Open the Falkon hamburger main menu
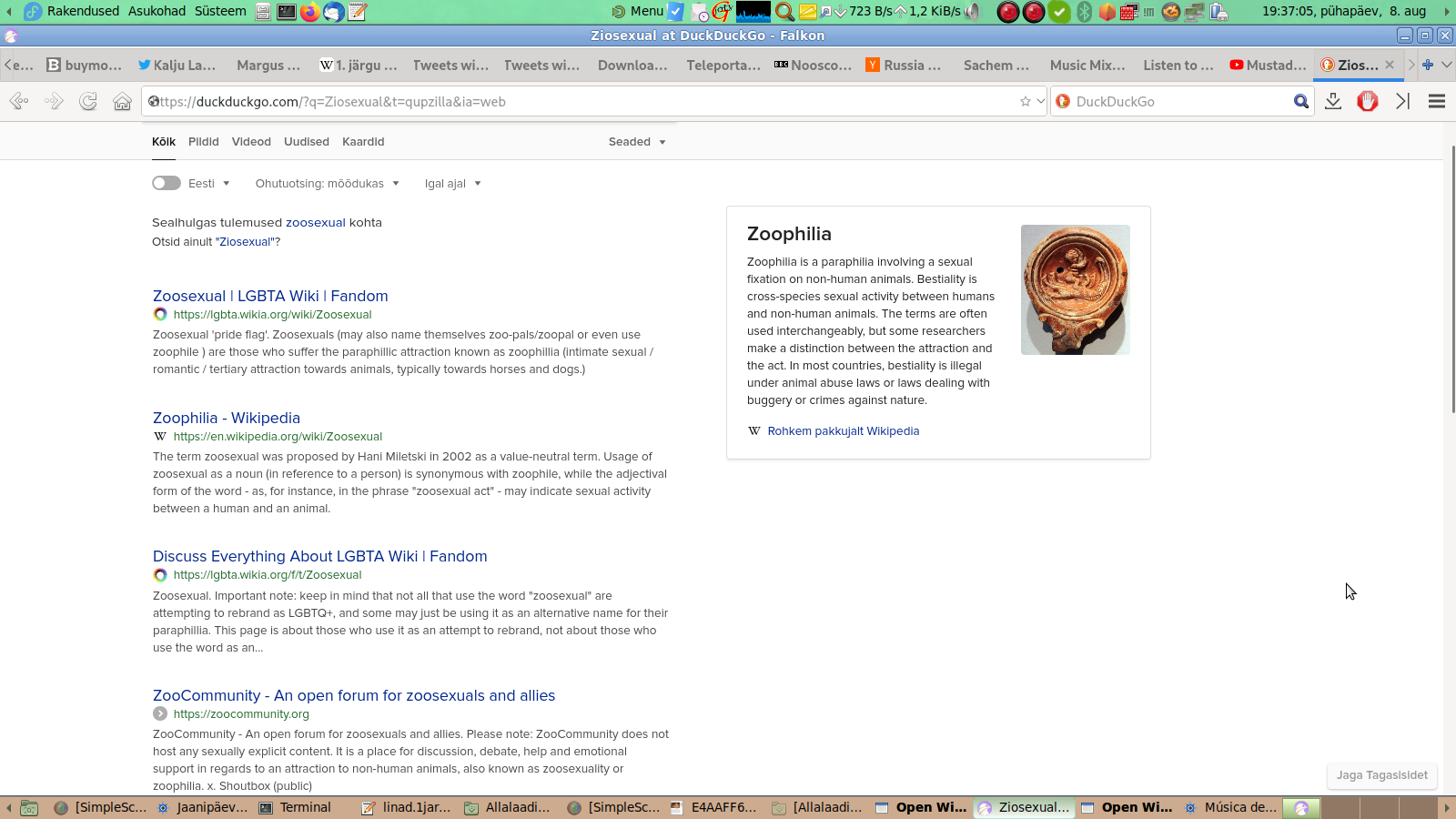The image size is (1456, 819). (x=1437, y=101)
